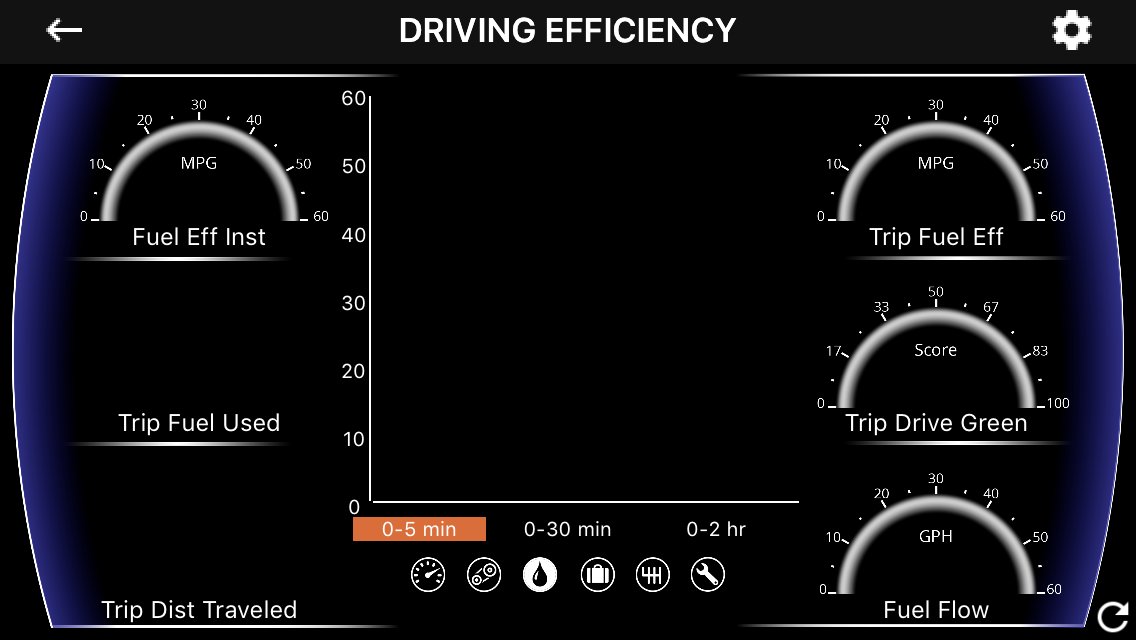Click the 60 value on graph axis
Screen dimensions: 1136x640
[354, 98]
